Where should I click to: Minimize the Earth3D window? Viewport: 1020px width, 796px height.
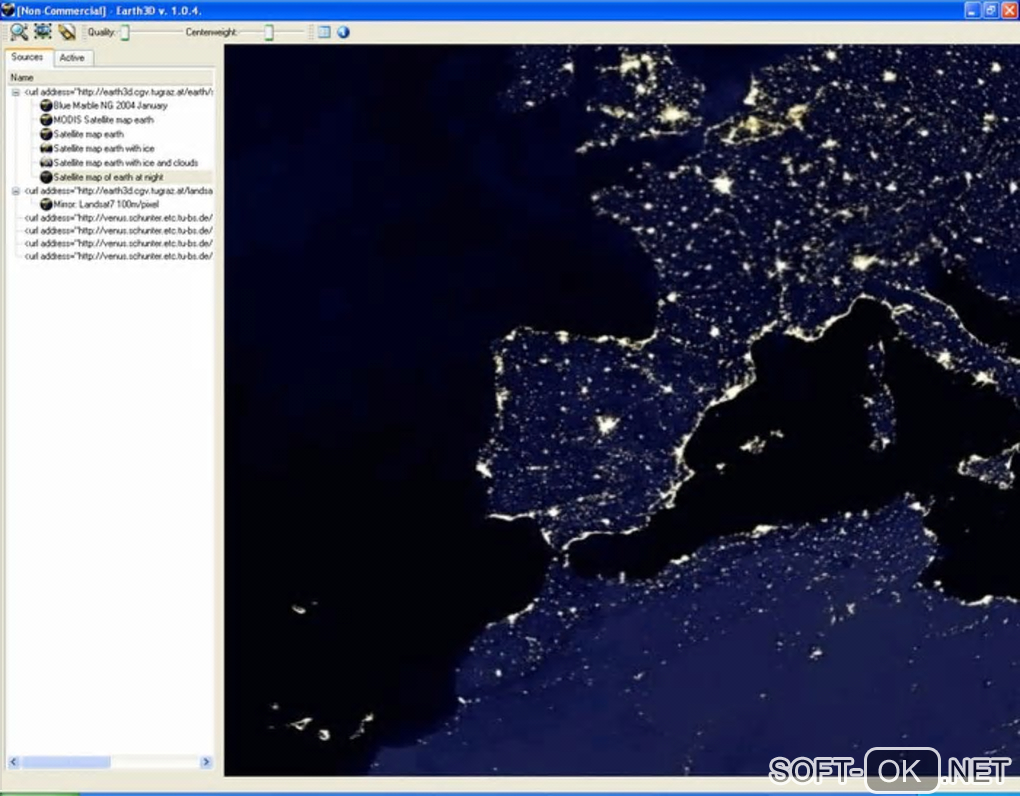[972, 10]
